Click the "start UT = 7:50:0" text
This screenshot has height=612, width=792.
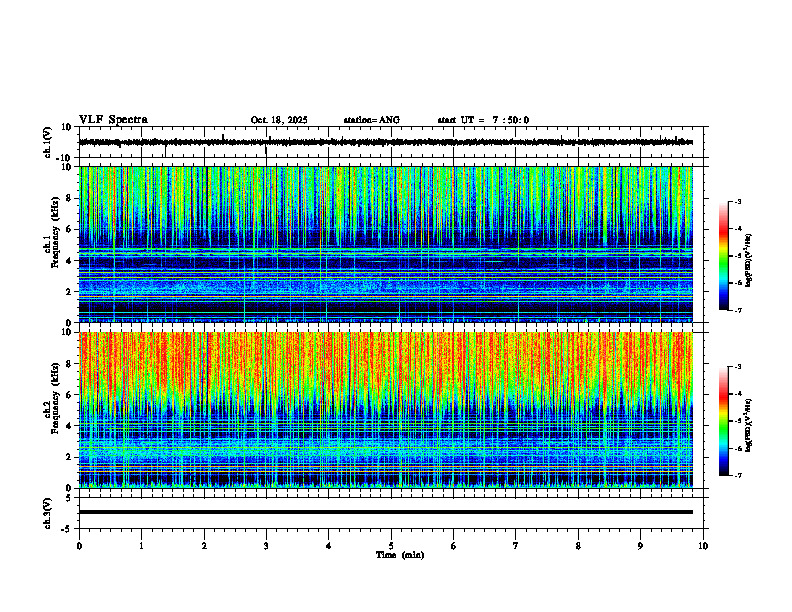[483, 120]
